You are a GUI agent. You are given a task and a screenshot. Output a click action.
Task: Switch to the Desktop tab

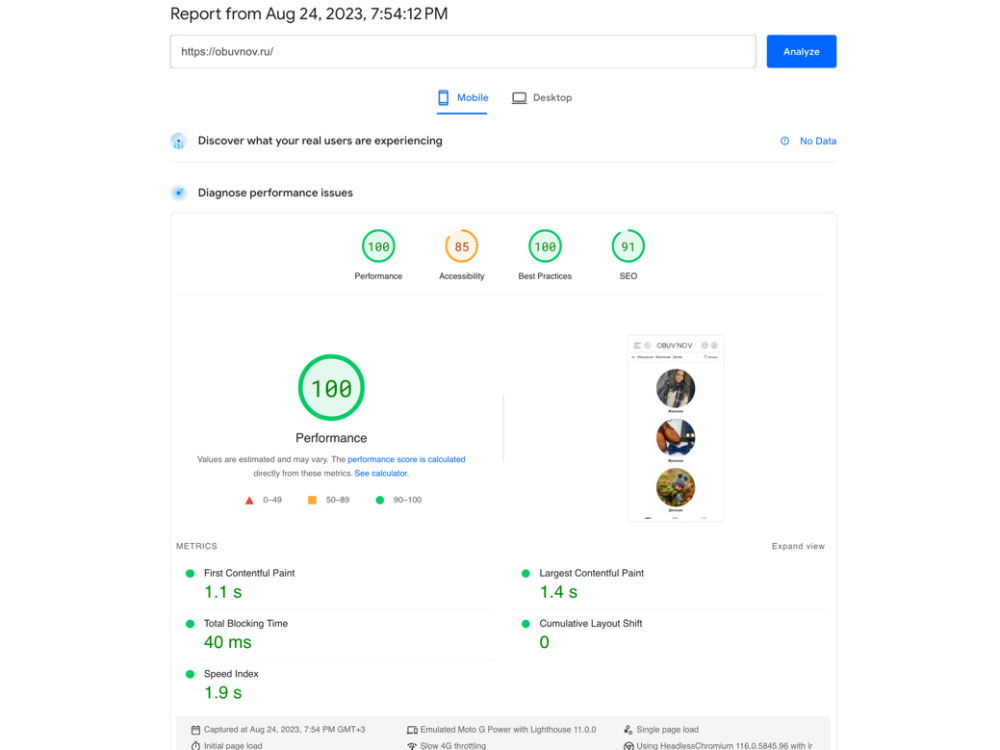(x=542, y=98)
